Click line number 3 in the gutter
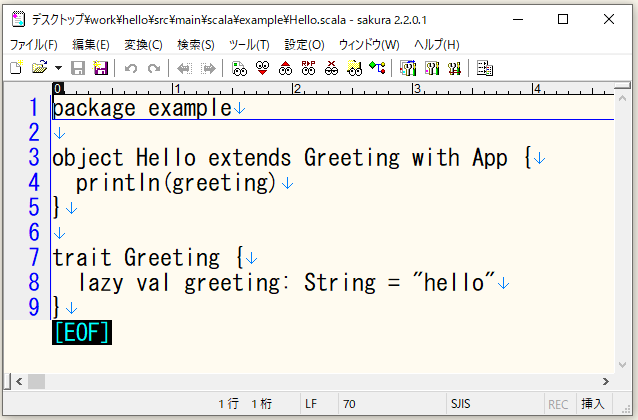Screen dimensions: 638x420 click(x=33, y=158)
